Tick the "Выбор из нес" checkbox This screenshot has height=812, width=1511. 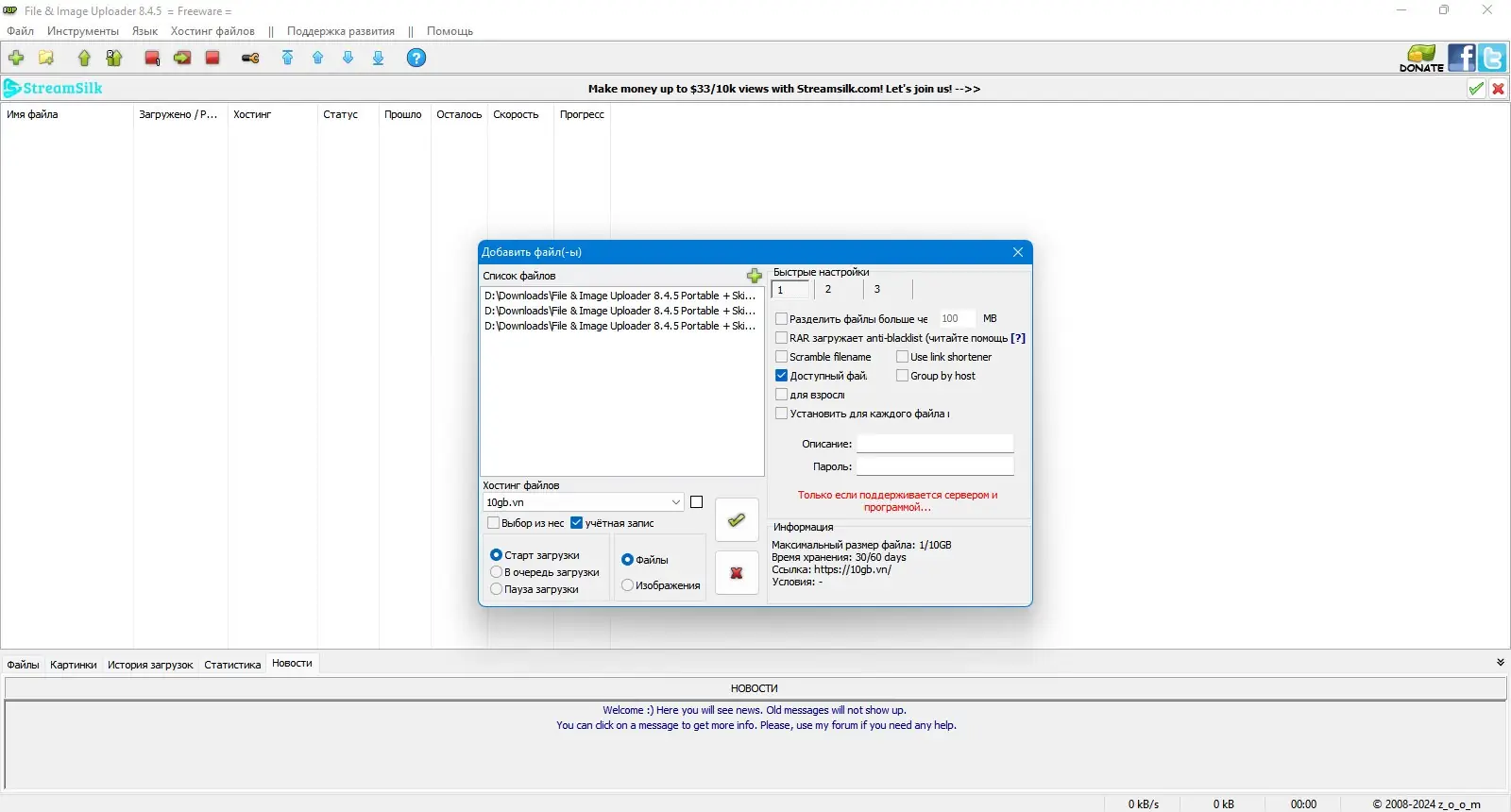click(x=493, y=523)
